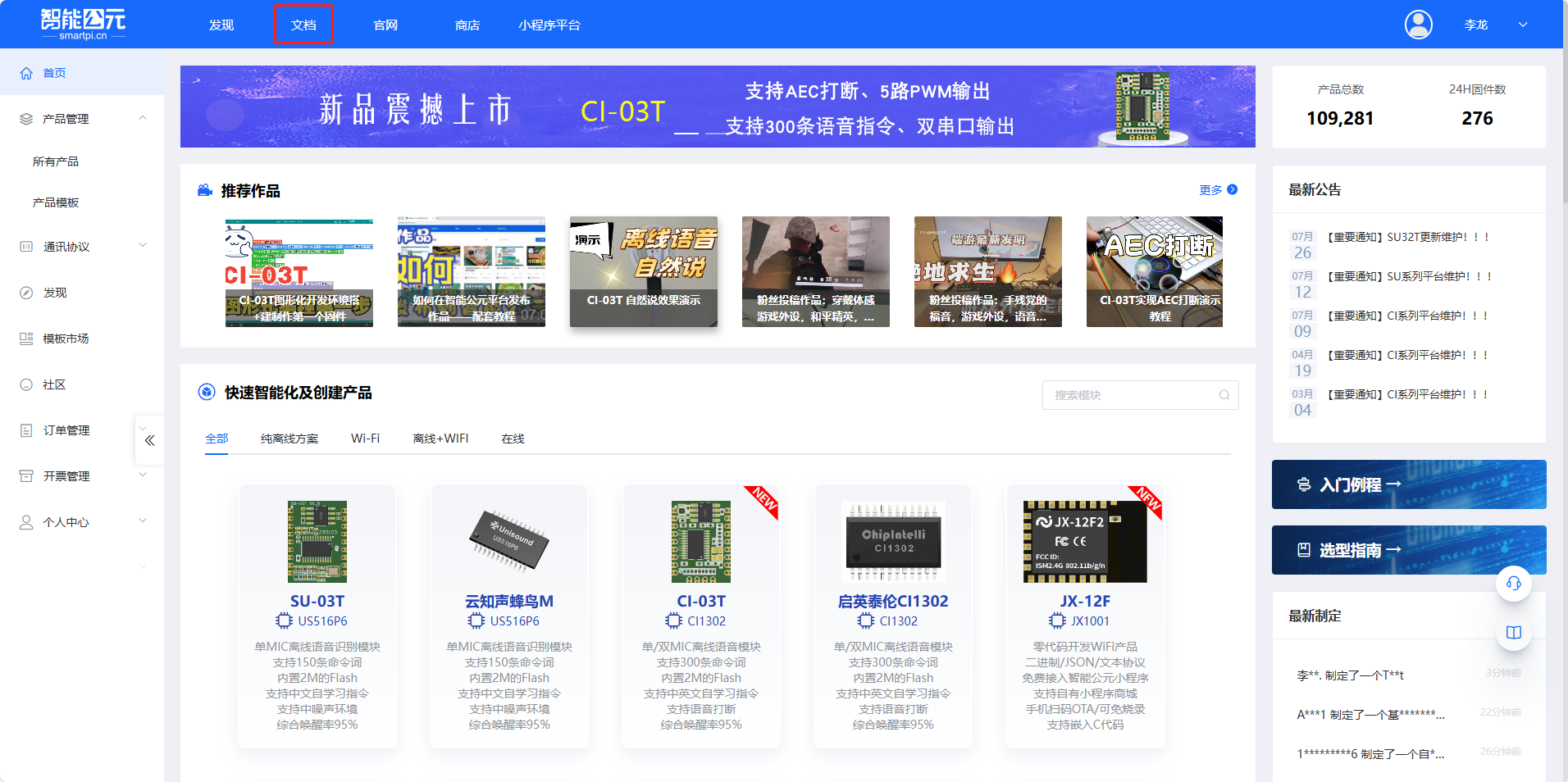Open 个人中心 via its person icon
The image size is (1568, 782).
25,521
